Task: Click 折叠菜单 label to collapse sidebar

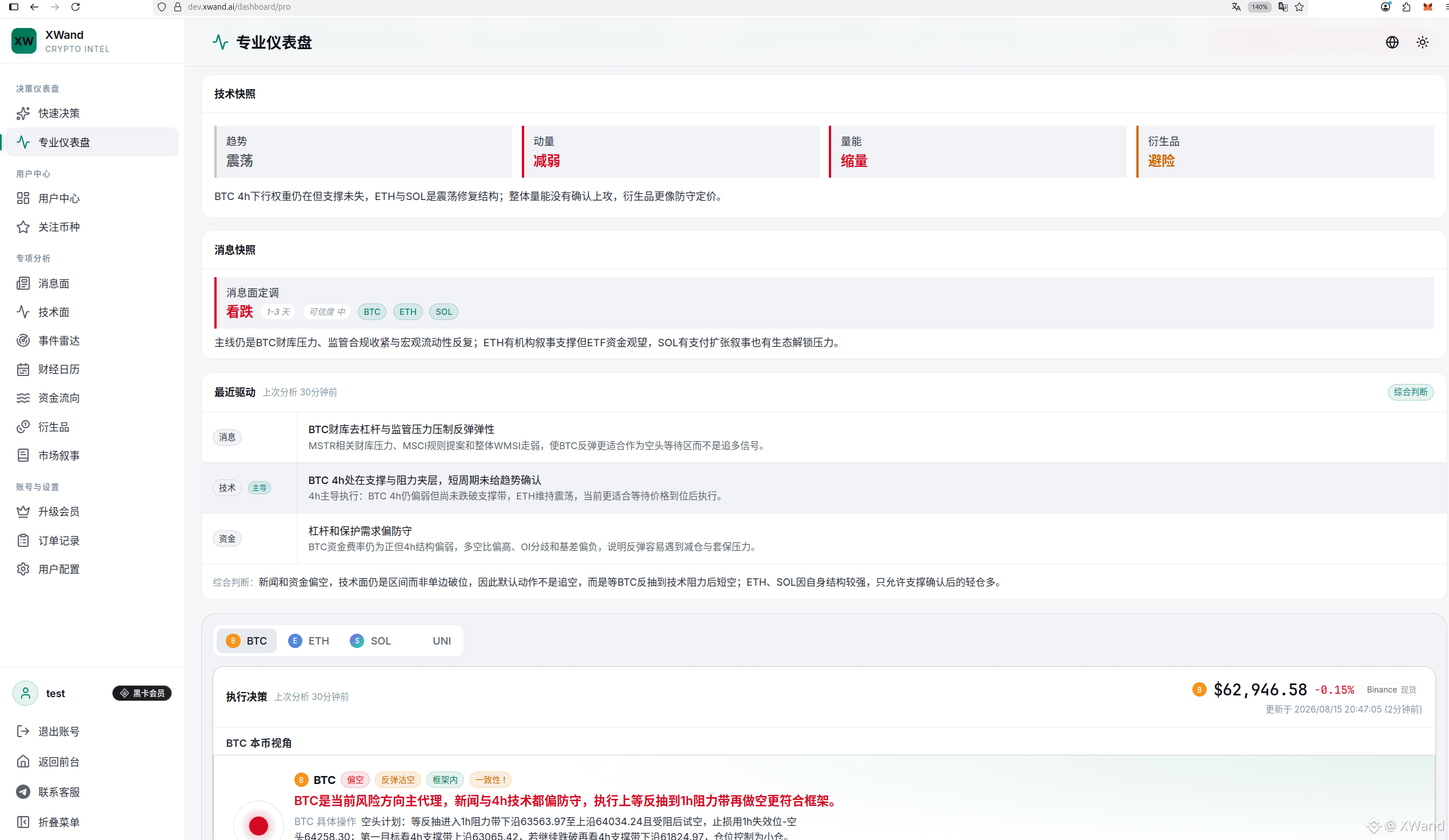Action: pyautogui.click(x=59, y=822)
